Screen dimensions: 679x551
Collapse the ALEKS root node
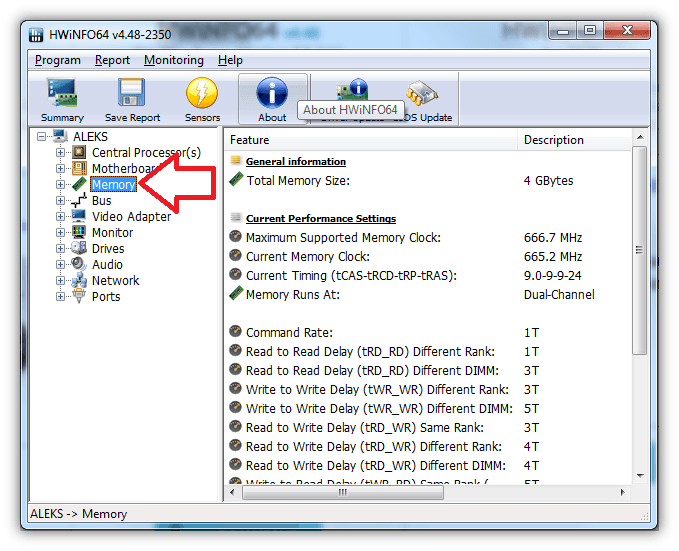coord(42,136)
